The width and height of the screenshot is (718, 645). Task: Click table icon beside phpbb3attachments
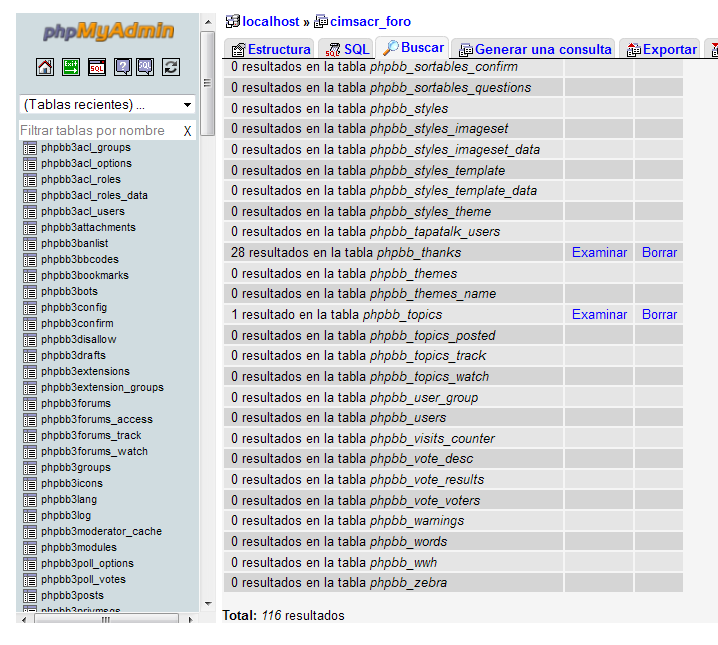coord(30,228)
